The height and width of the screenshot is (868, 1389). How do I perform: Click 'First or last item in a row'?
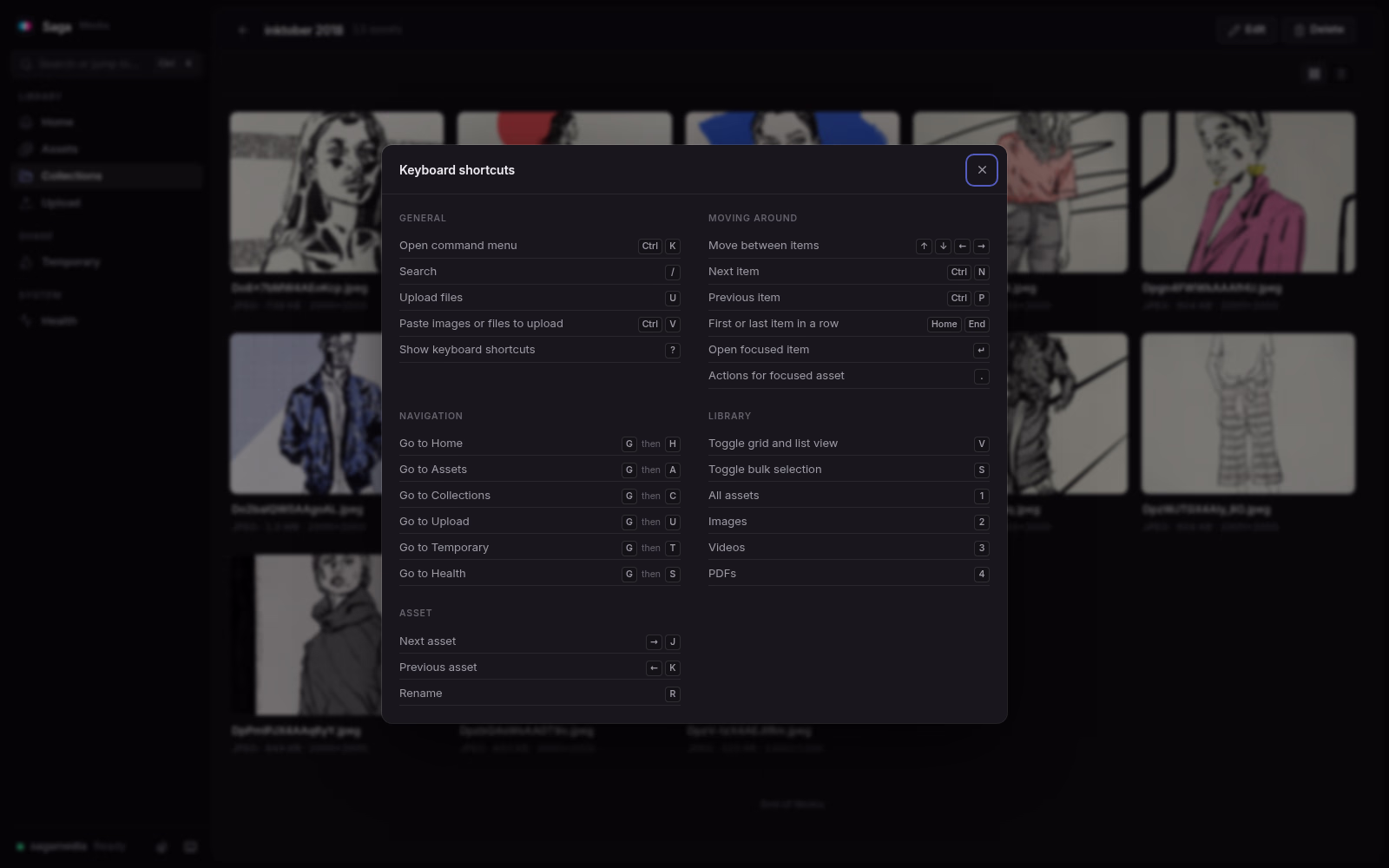click(773, 324)
